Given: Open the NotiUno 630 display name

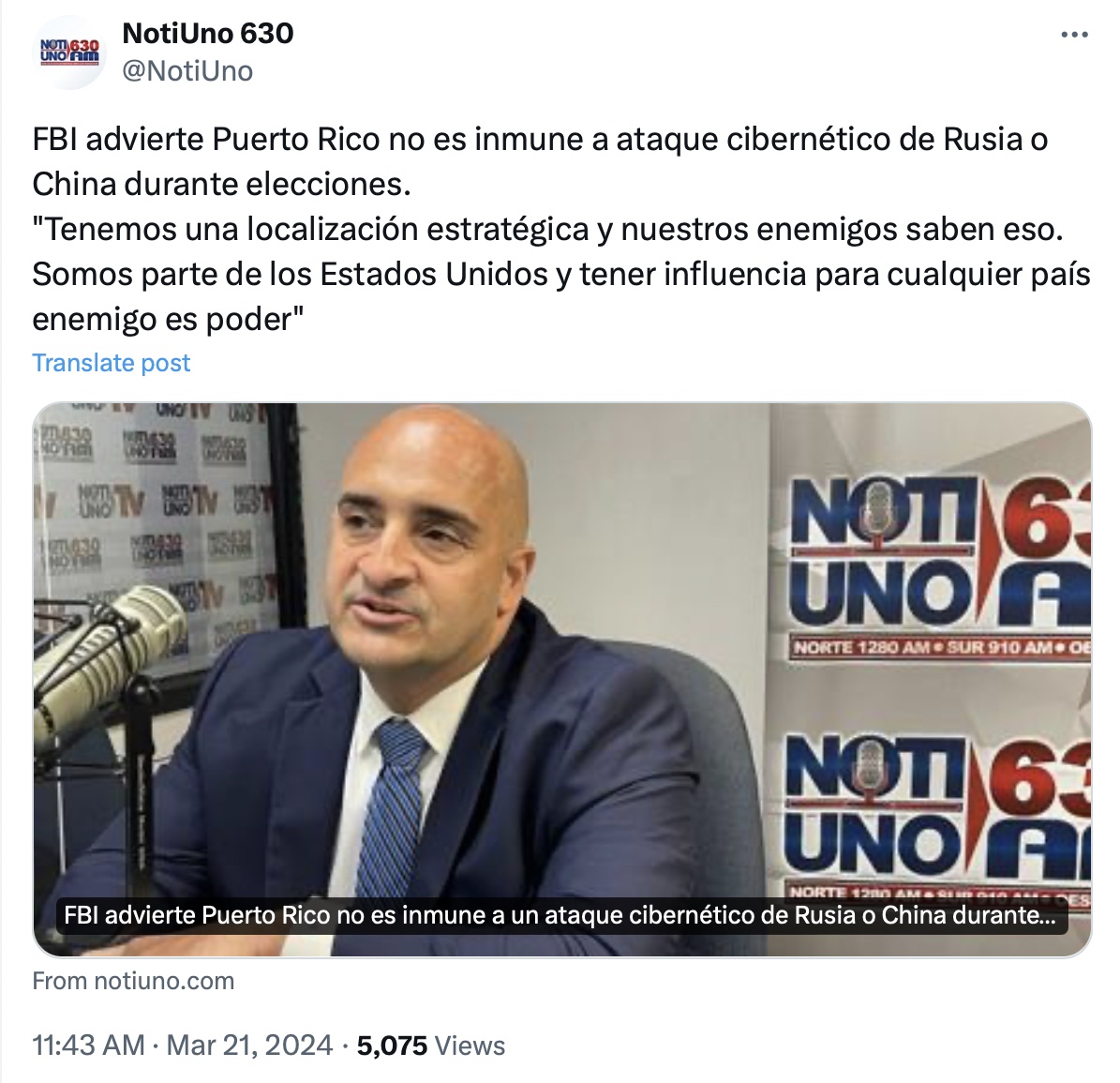Looking at the screenshot, I should click(208, 33).
